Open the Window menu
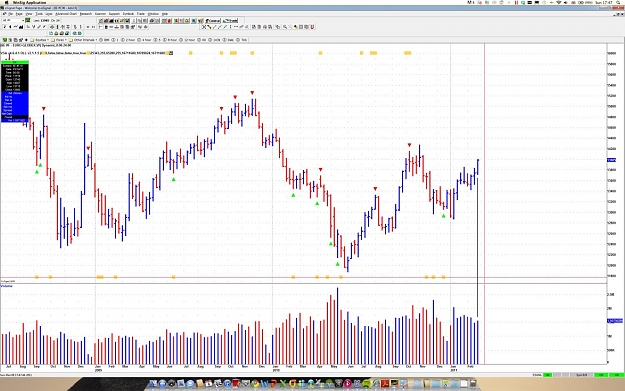Viewport: 625px width, 391px height. [153, 14]
